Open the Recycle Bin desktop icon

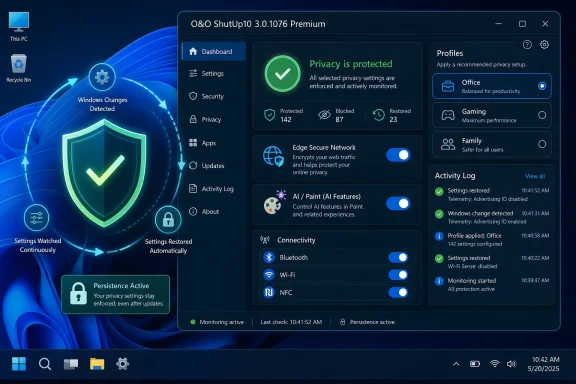pyautogui.click(x=18, y=68)
